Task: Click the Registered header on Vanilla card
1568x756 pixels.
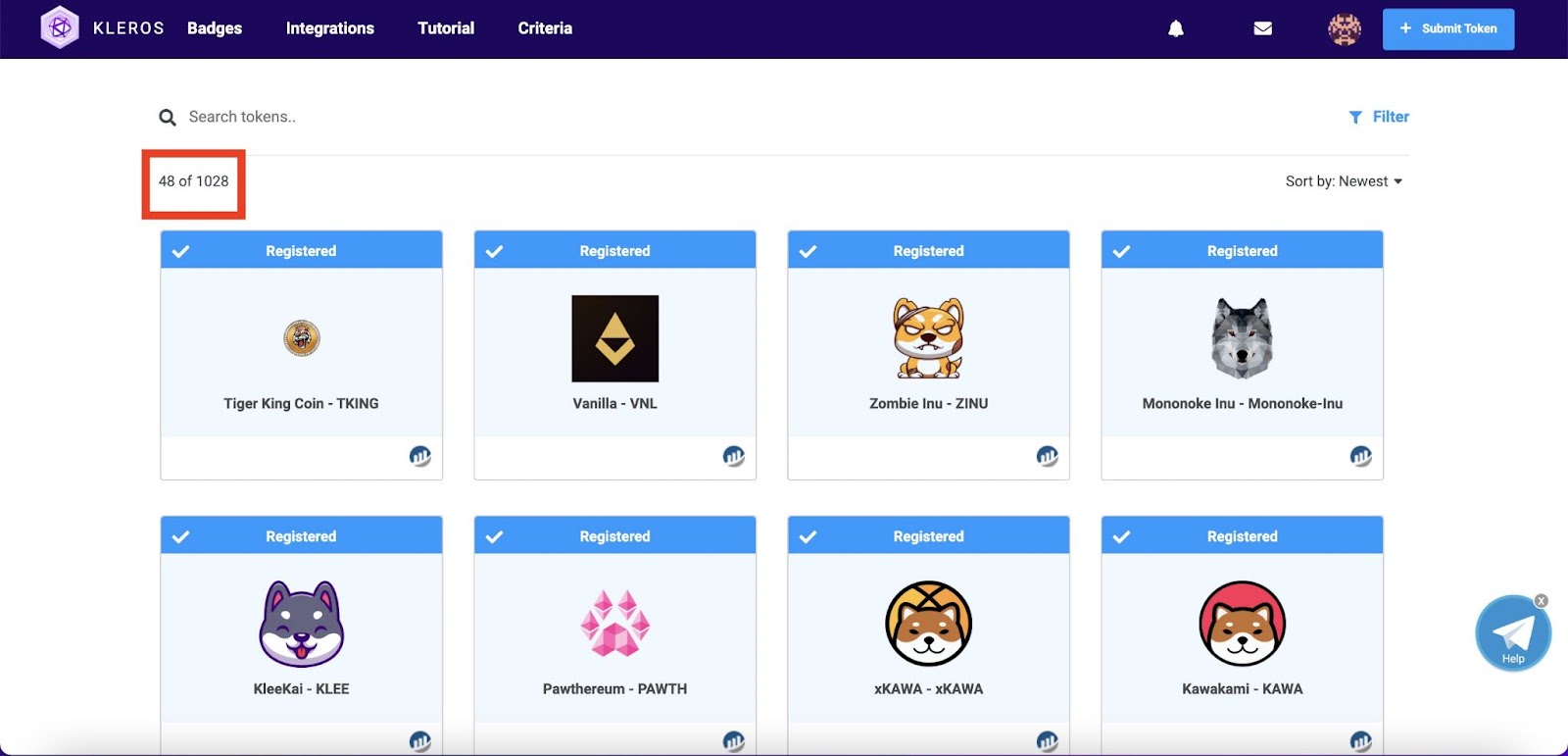Action: [615, 250]
